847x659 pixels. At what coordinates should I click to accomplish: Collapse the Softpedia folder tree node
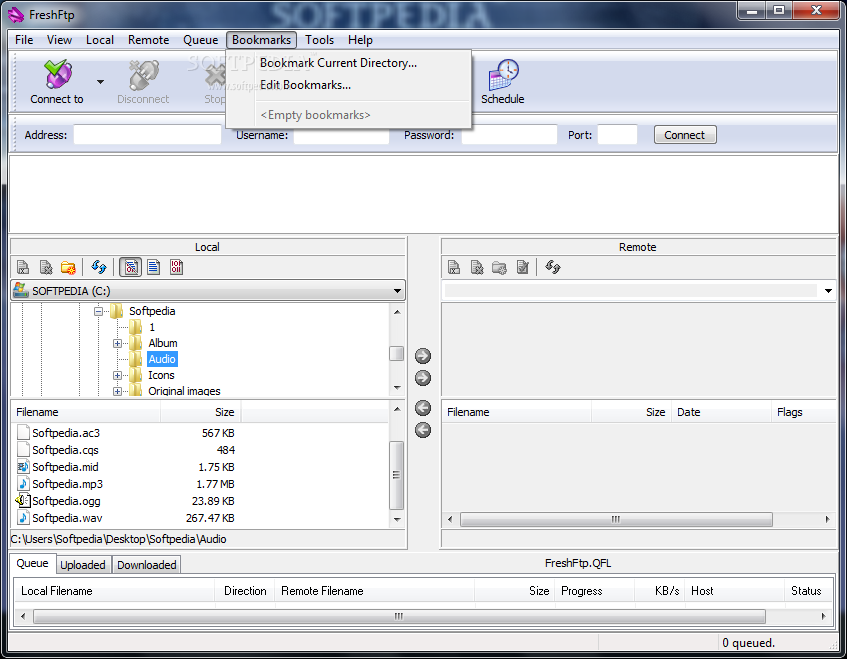(x=98, y=311)
